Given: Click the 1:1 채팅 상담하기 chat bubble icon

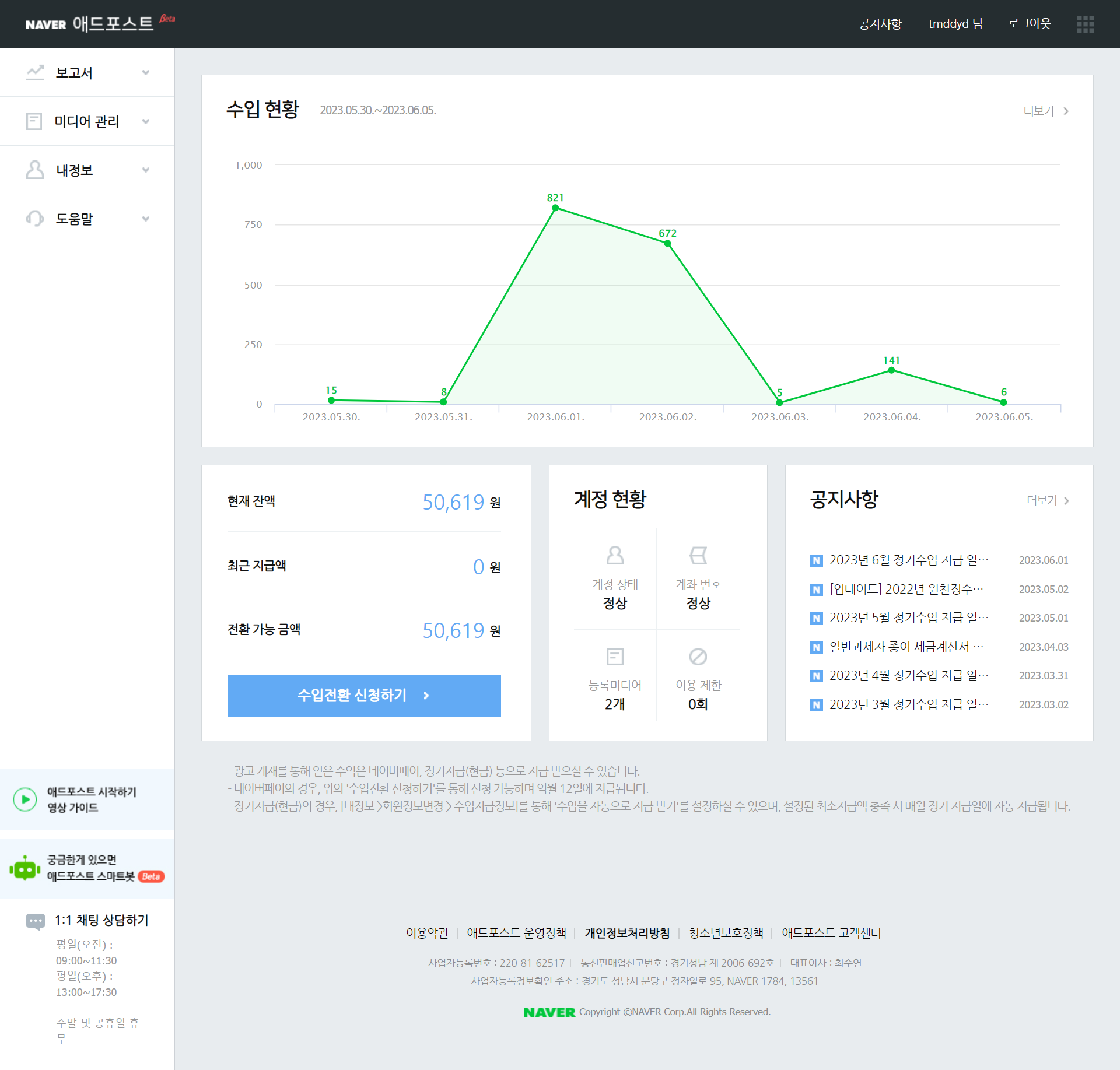Looking at the screenshot, I should [x=36, y=921].
